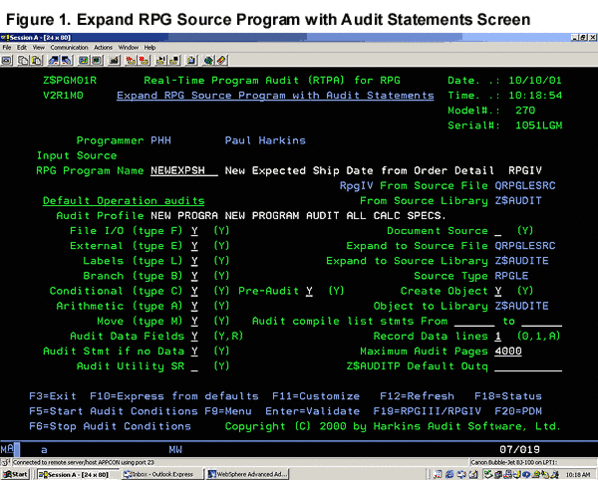This screenshot has width=598, height=480.
Task: Click the Session A title bar icon
Action: [5, 37]
